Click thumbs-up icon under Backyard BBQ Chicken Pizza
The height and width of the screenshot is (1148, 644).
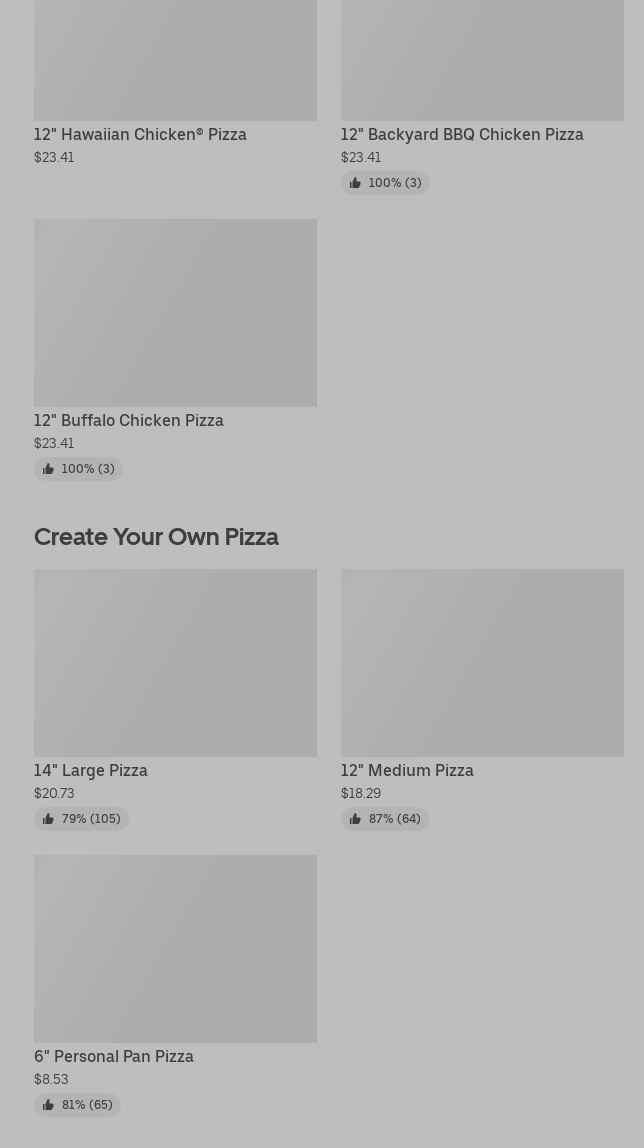355,183
